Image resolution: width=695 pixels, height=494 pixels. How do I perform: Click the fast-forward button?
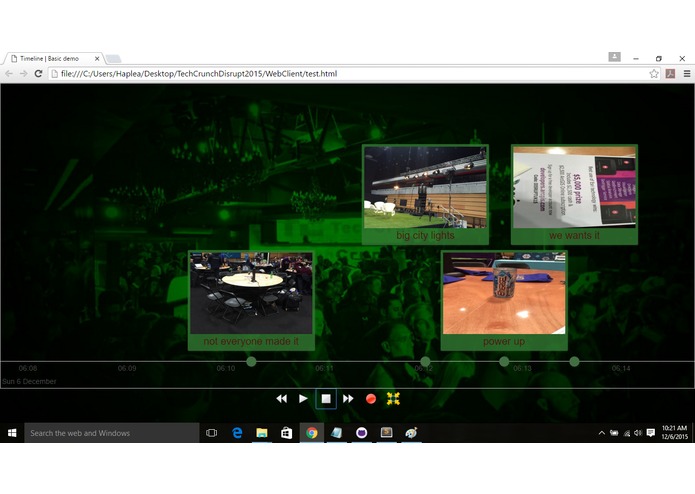click(348, 399)
